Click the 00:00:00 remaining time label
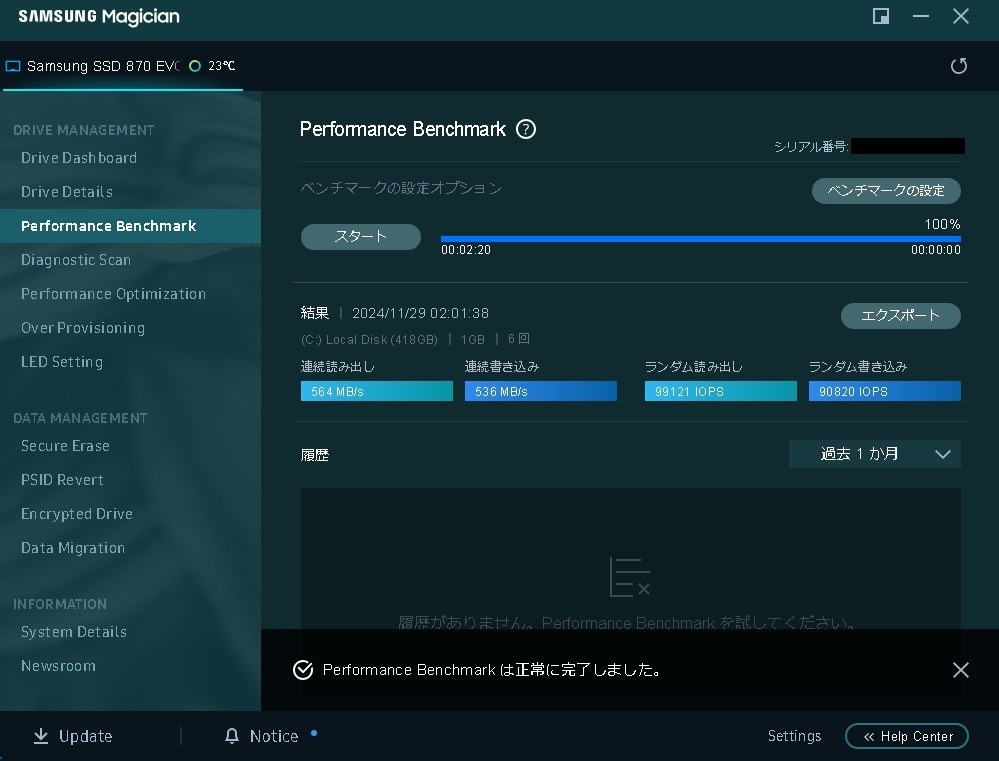The width and height of the screenshot is (999, 761). 935,250
